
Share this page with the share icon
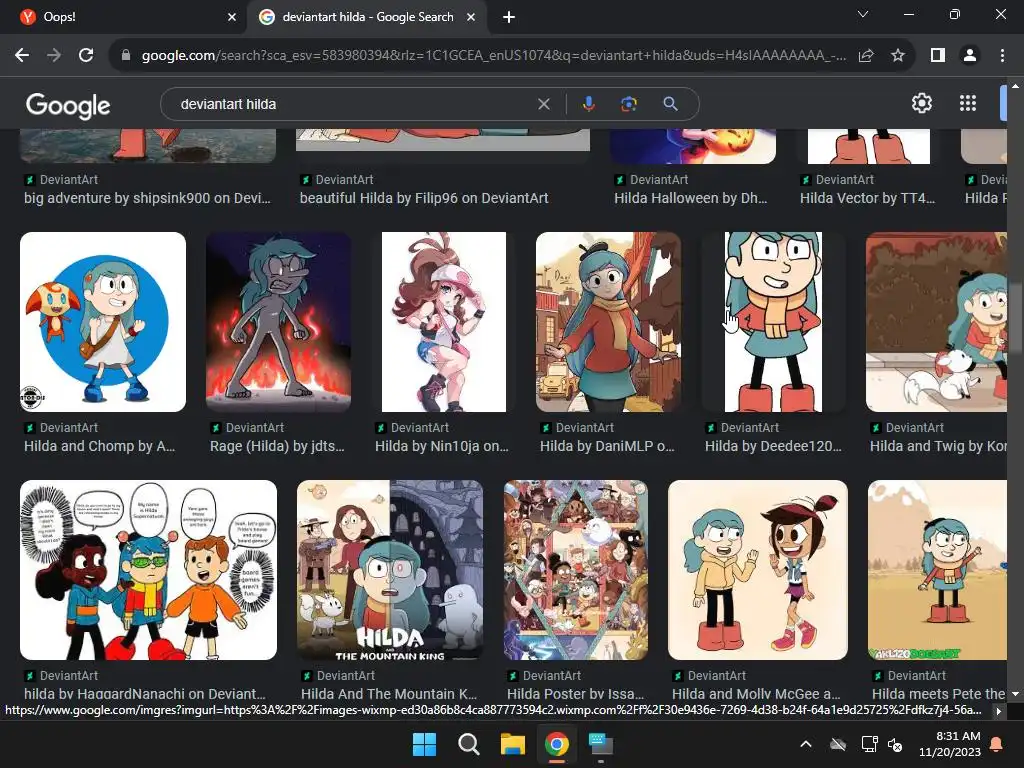pos(866,56)
